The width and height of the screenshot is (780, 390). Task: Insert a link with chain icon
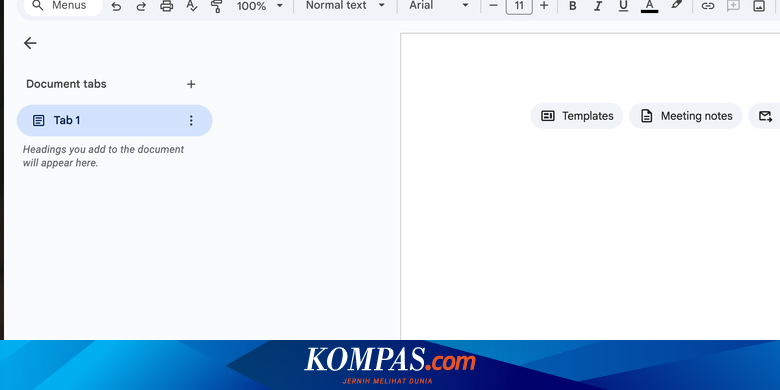(x=707, y=6)
